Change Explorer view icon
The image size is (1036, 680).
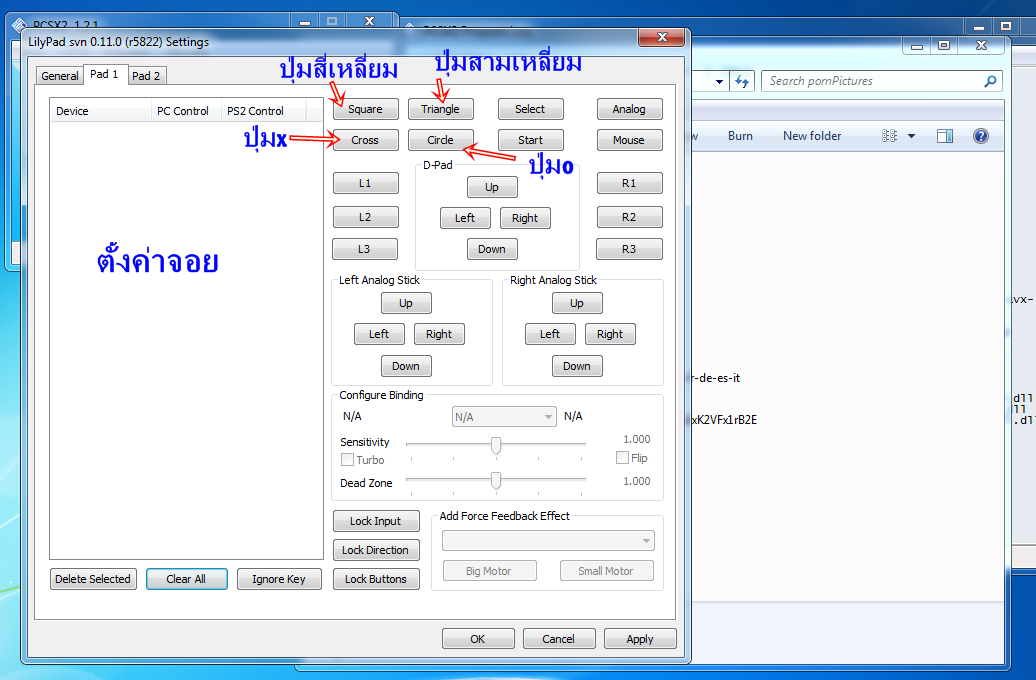pyautogui.click(x=889, y=136)
